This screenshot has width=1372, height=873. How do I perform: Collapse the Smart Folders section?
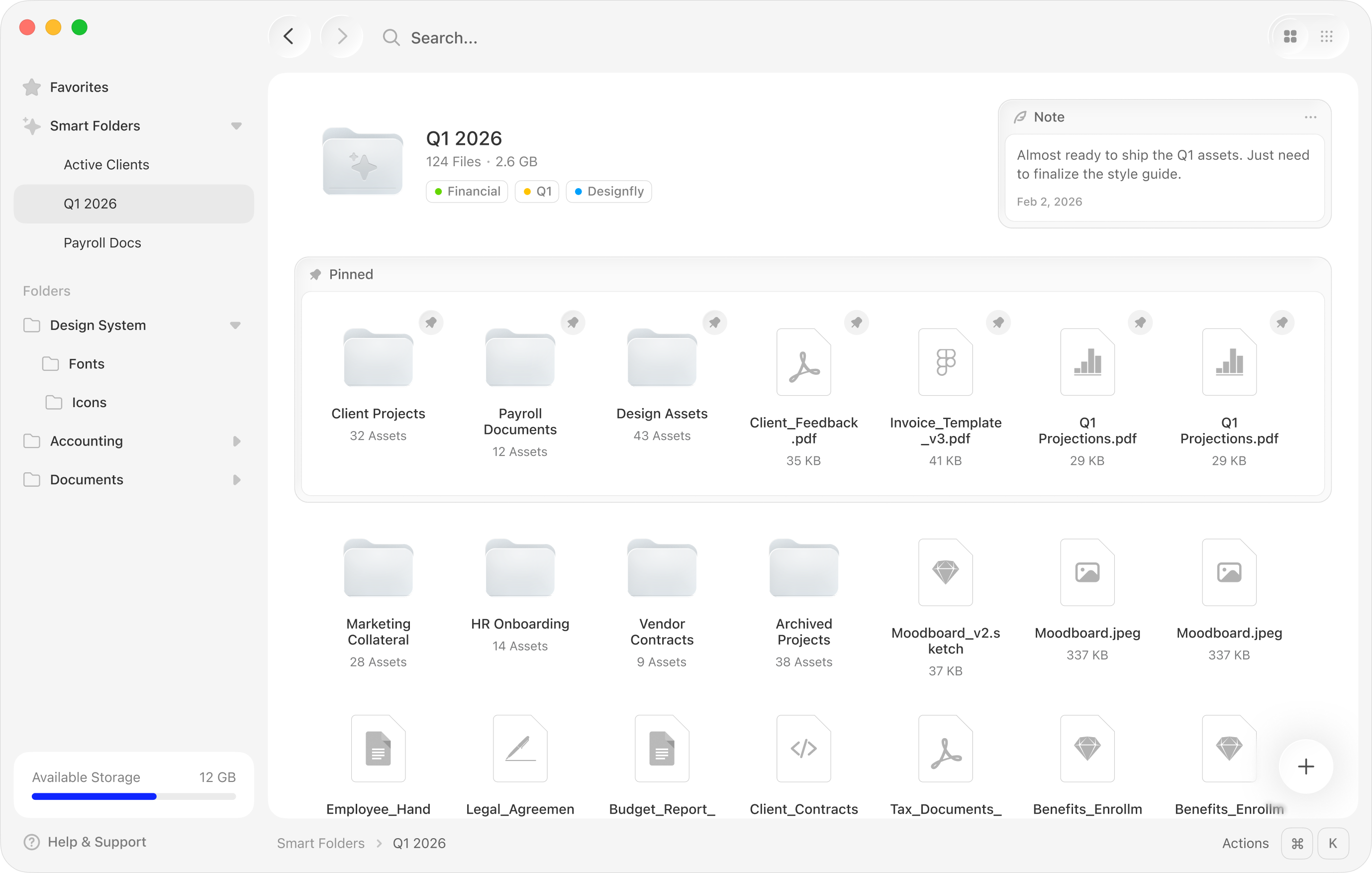tap(236, 126)
